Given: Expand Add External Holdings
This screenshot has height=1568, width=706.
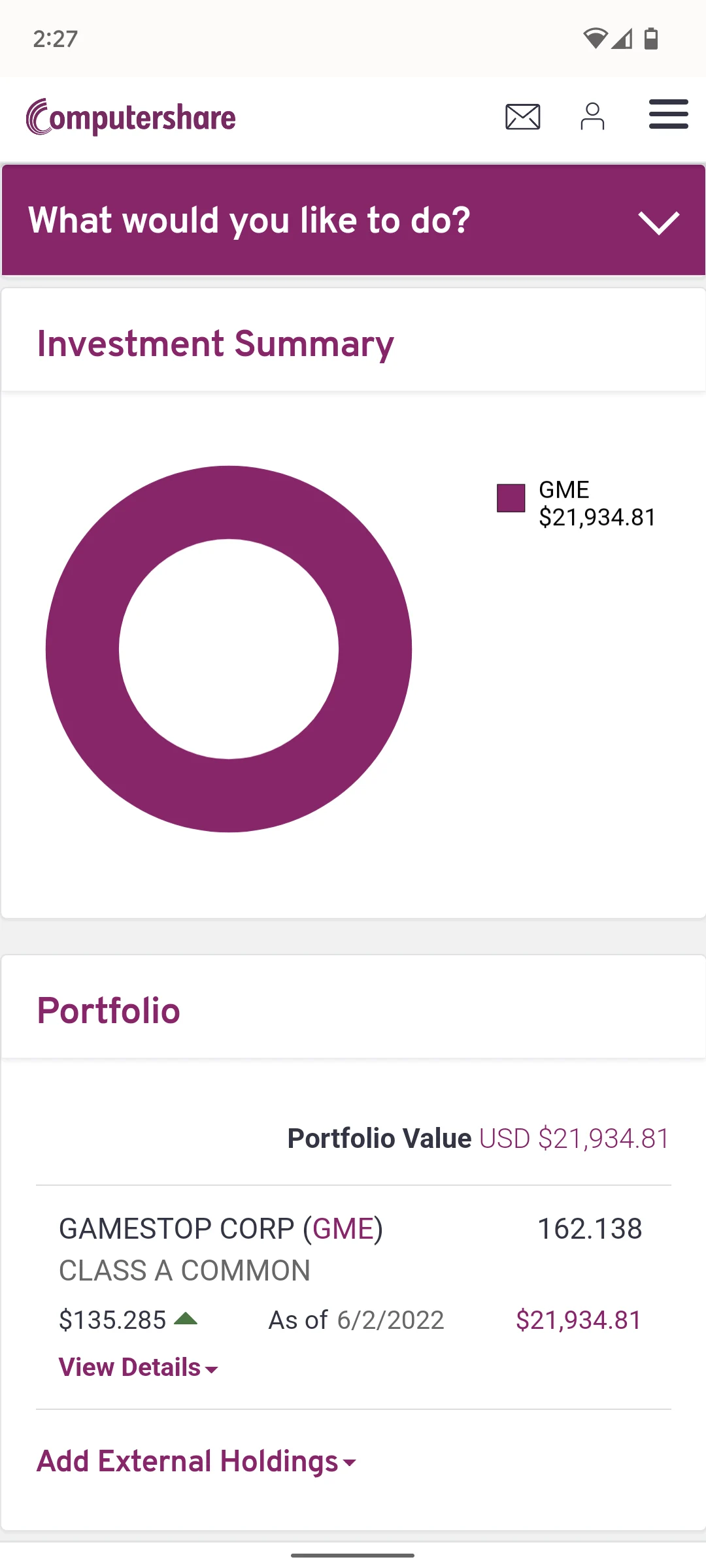Looking at the screenshot, I should click(x=196, y=1462).
